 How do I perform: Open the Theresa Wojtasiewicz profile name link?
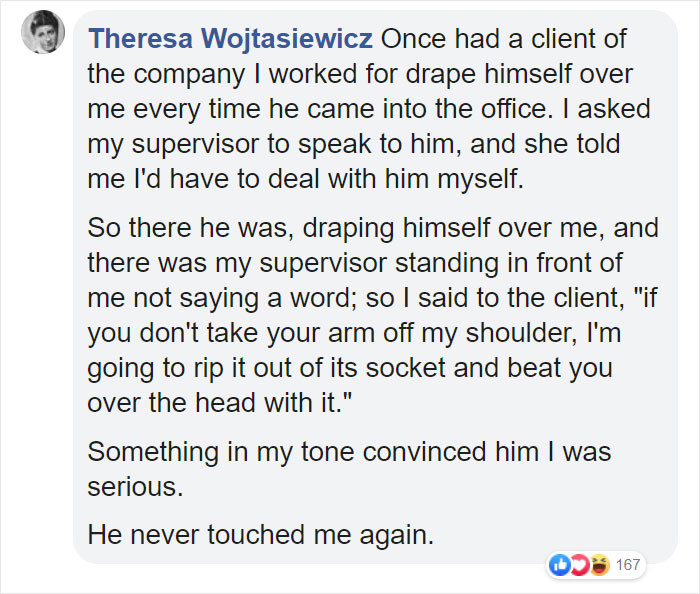230,40
